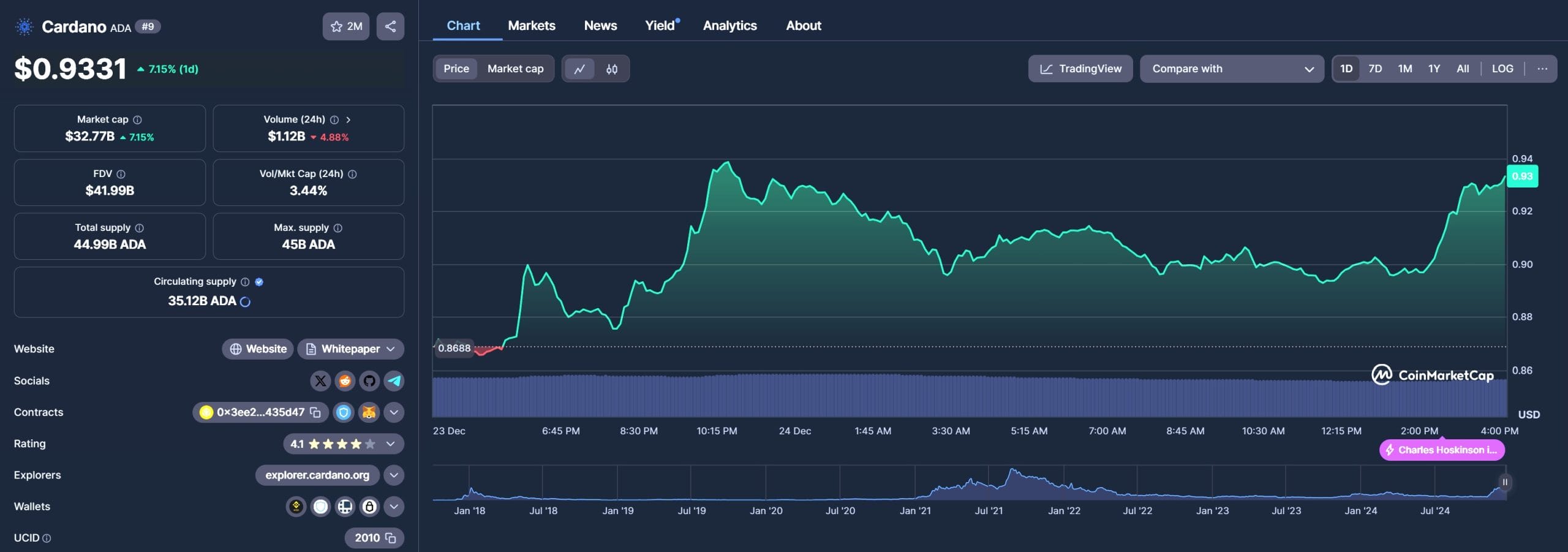The width and height of the screenshot is (1568, 552).
Task: Open the padlock wallet icon in Wallets
Action: pos(369,507)
